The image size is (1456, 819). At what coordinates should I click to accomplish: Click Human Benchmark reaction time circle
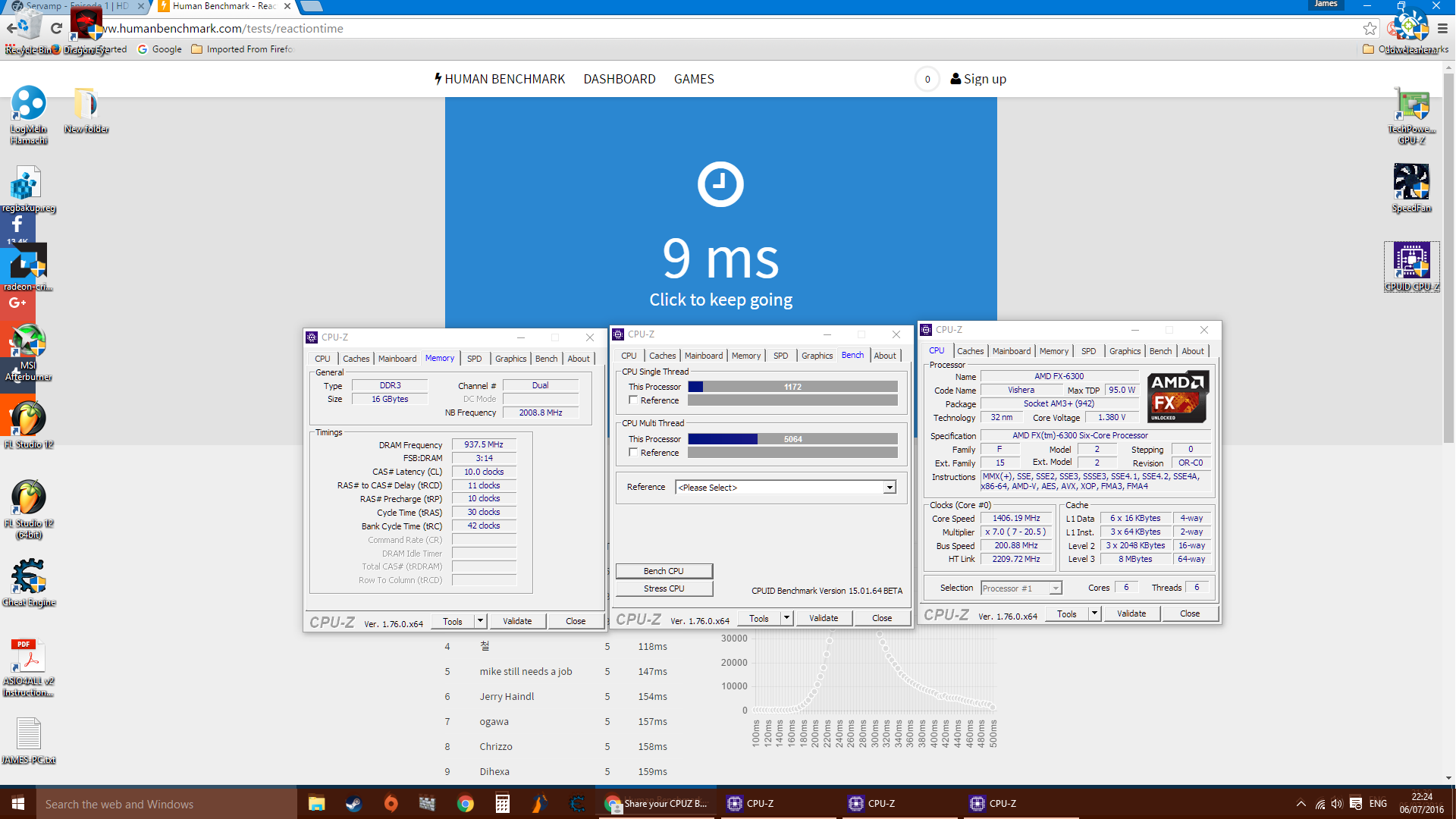click(x=720, y=183)
